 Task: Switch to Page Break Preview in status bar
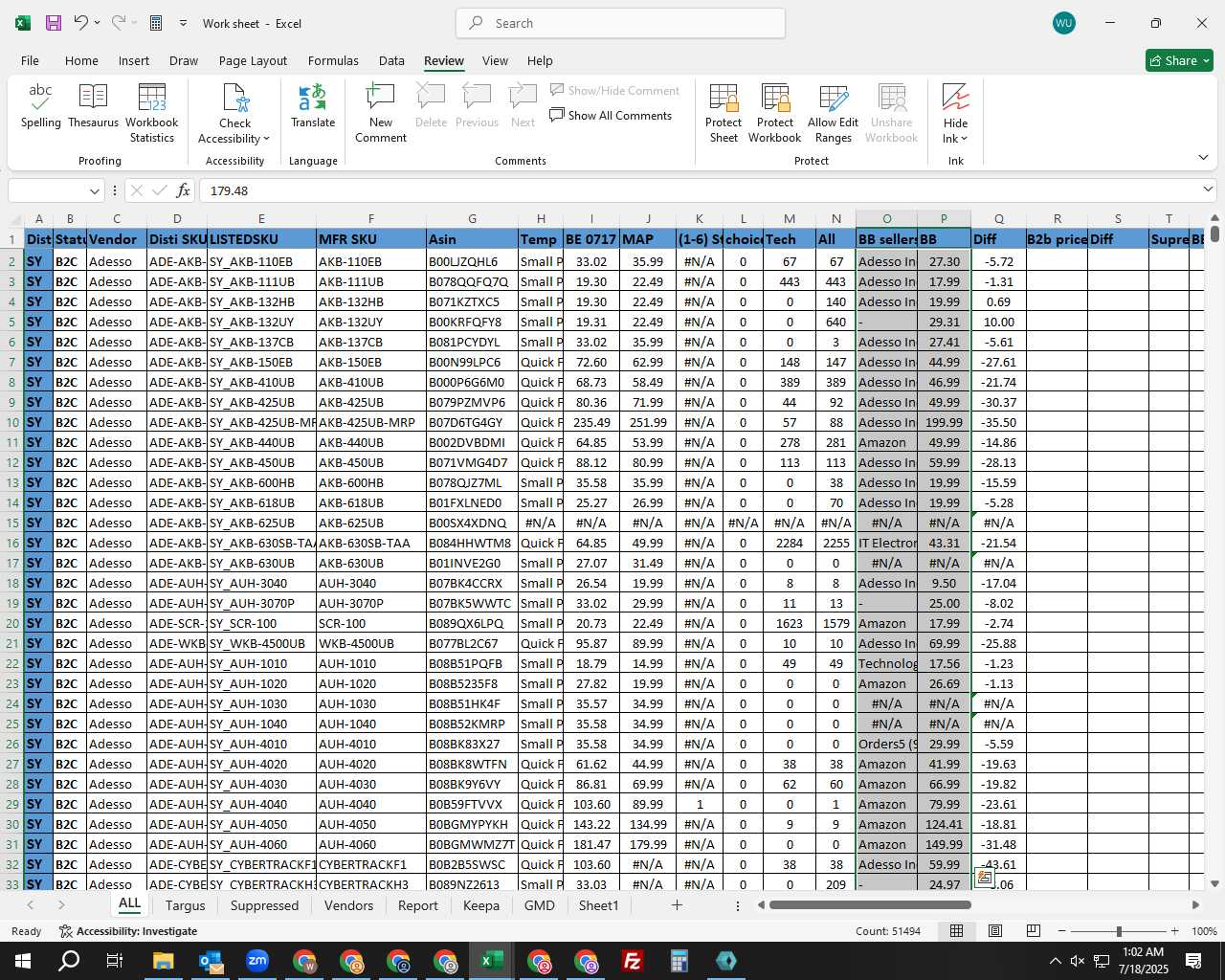coord(1034,931)
